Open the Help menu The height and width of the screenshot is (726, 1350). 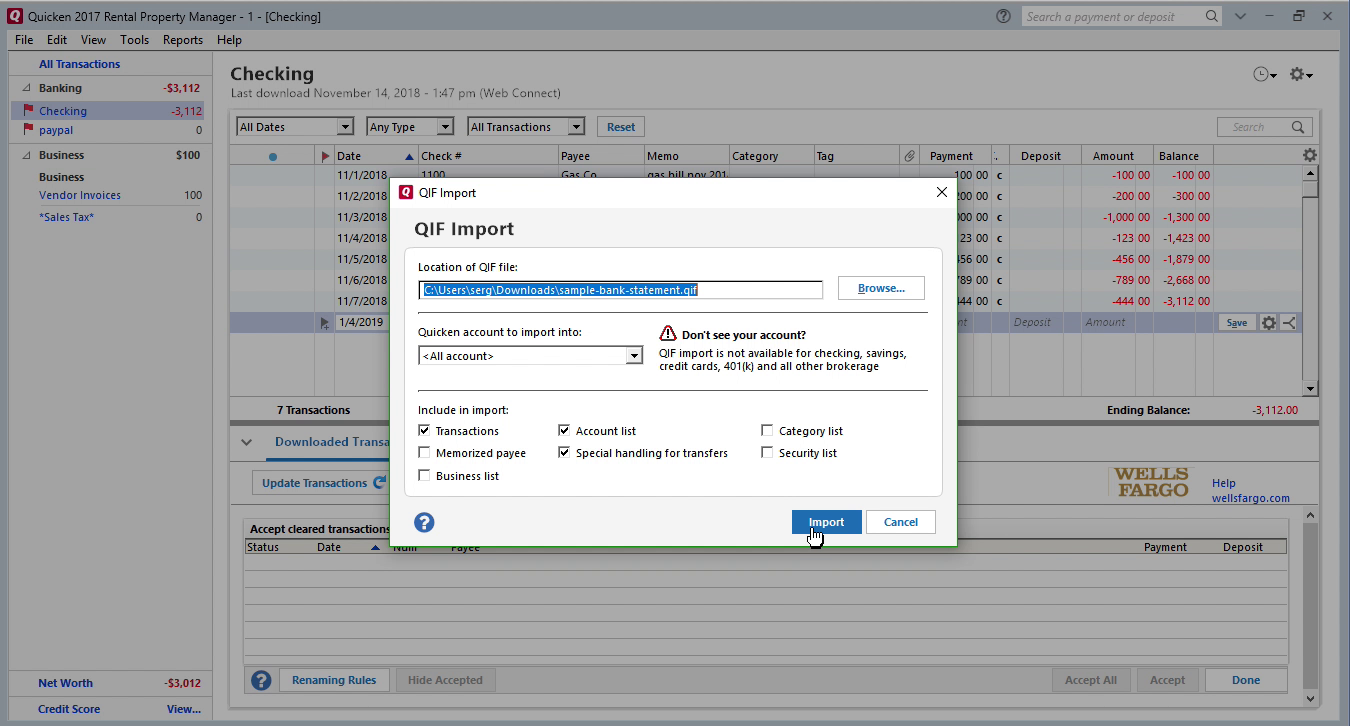pos(229,40)
